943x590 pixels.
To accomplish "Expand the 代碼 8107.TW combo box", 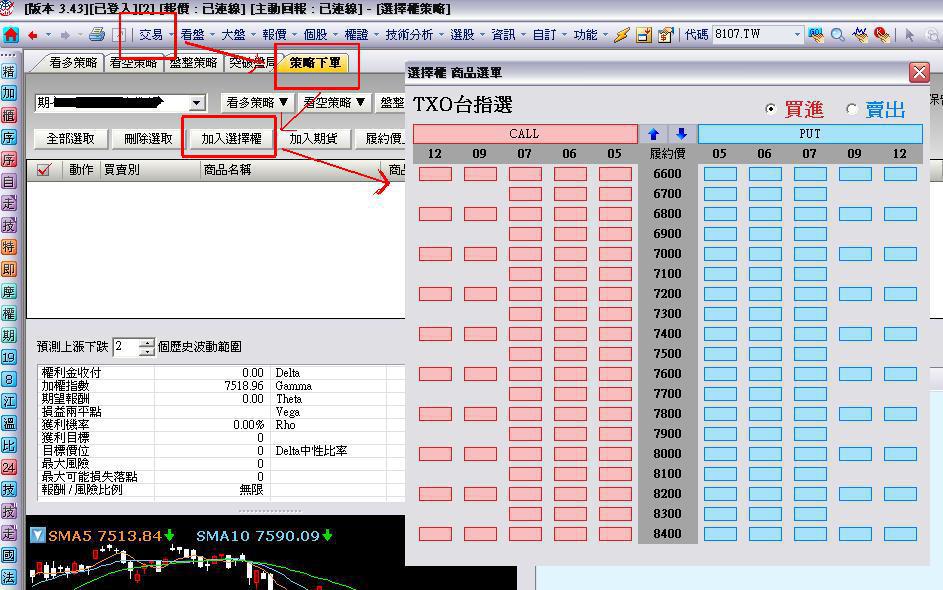I will 797,34.
